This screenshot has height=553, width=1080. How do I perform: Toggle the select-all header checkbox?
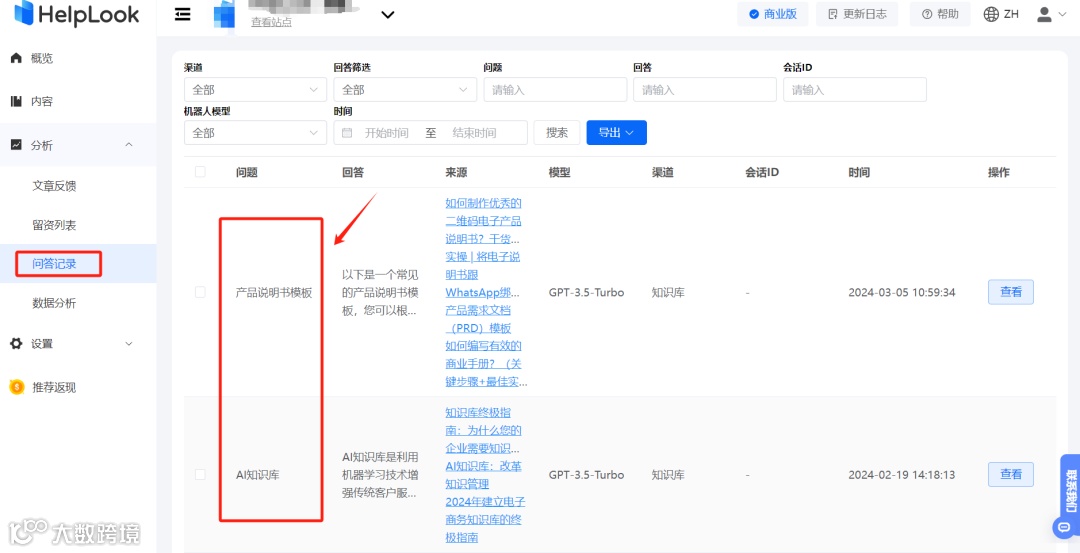(200, 172)
